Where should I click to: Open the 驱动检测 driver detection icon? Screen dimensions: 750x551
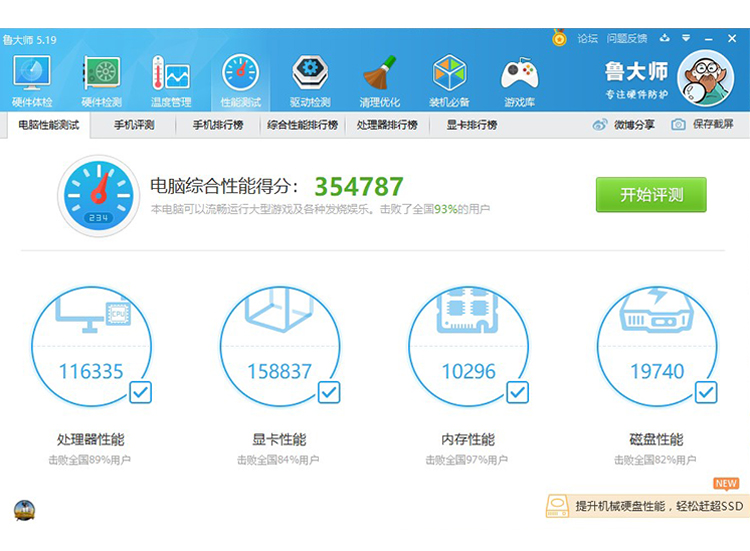(x=310, y=81)
